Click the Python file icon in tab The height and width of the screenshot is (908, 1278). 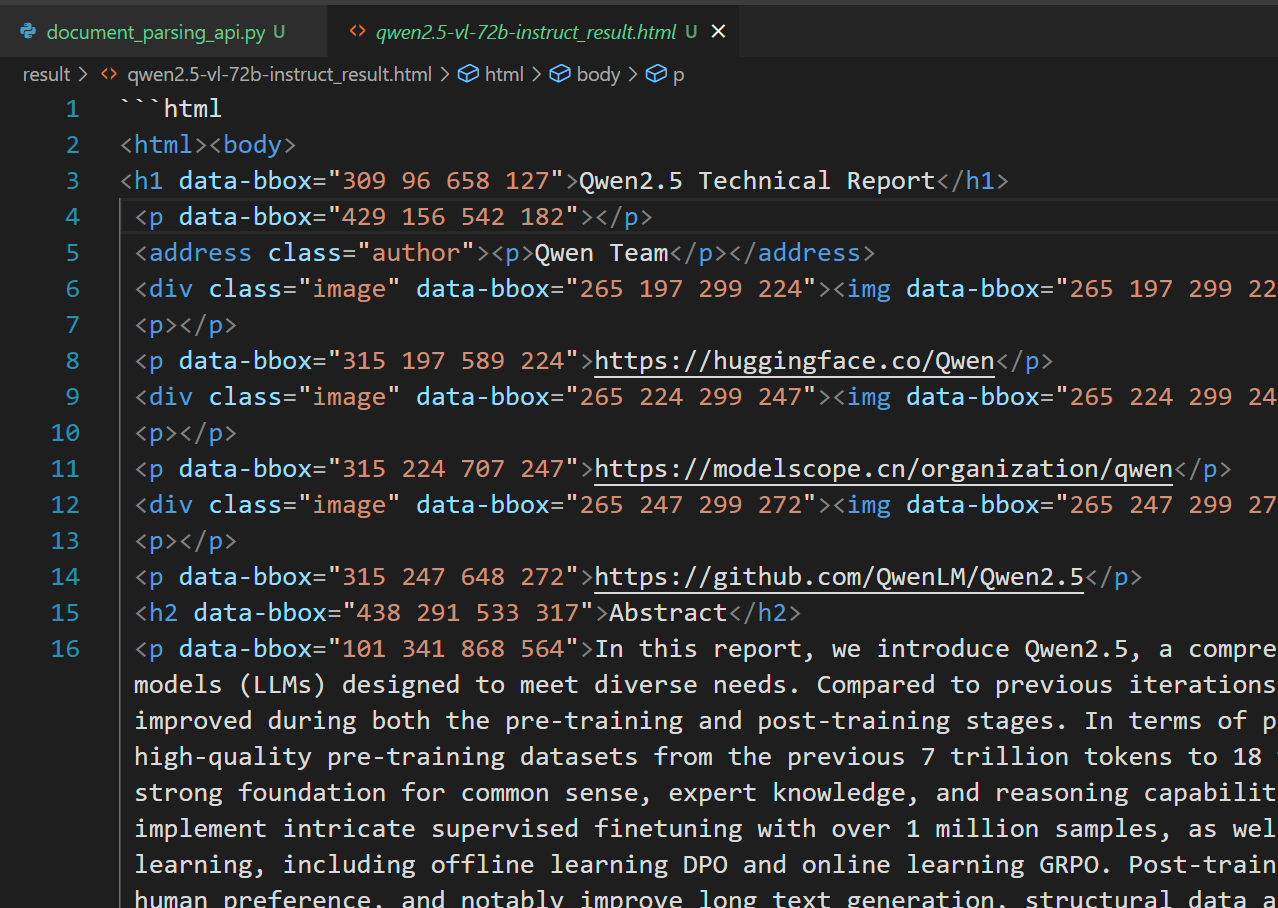click(28, 32)
